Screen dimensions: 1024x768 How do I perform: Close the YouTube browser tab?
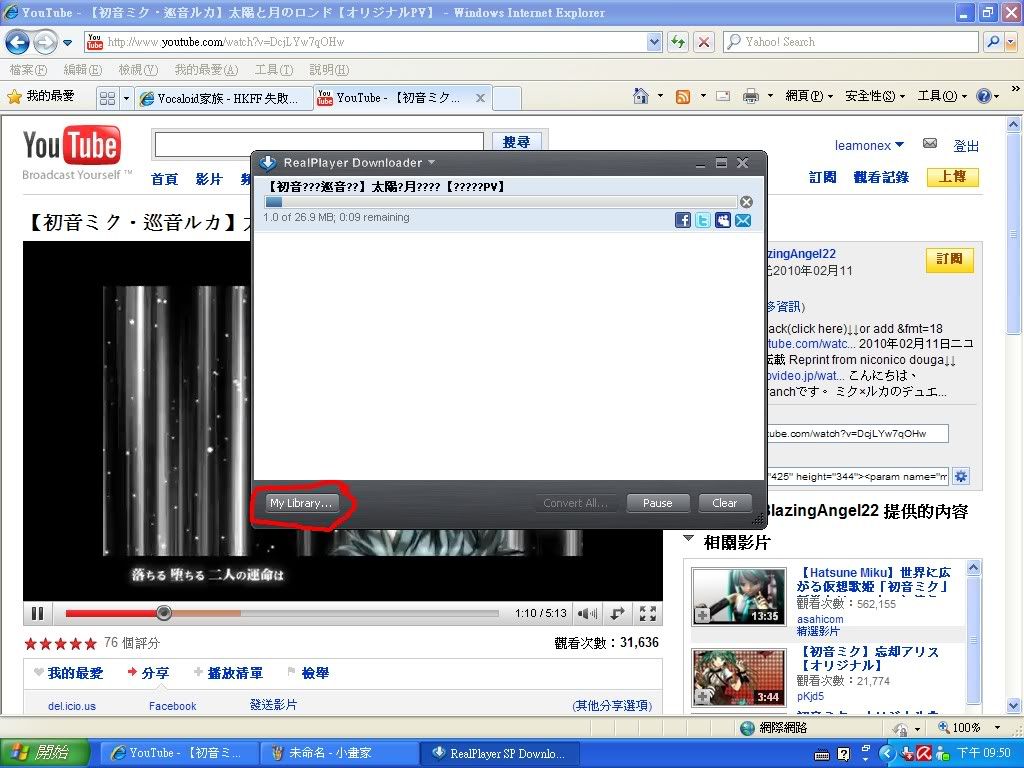(480, 98)
